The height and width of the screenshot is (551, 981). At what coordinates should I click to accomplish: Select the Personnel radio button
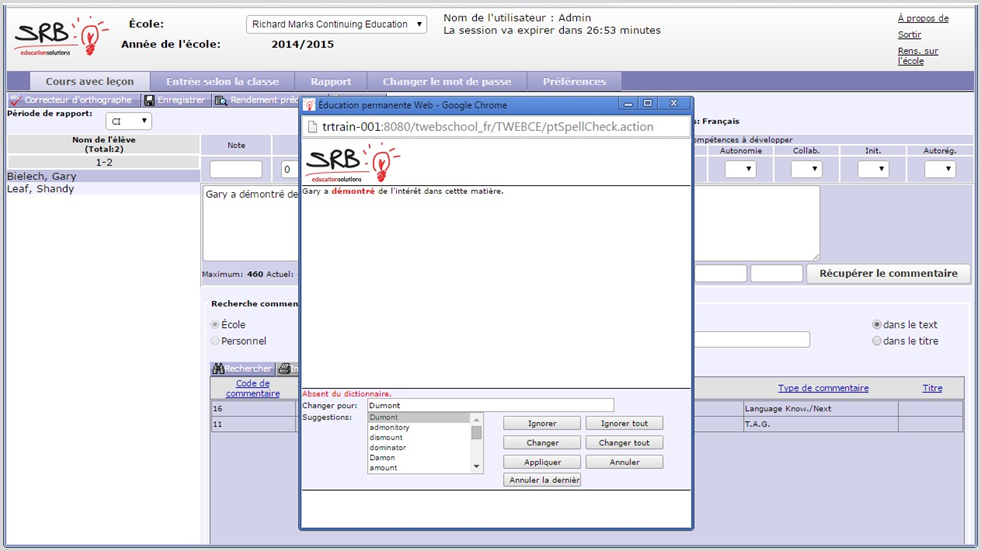(x=215, y=341)
